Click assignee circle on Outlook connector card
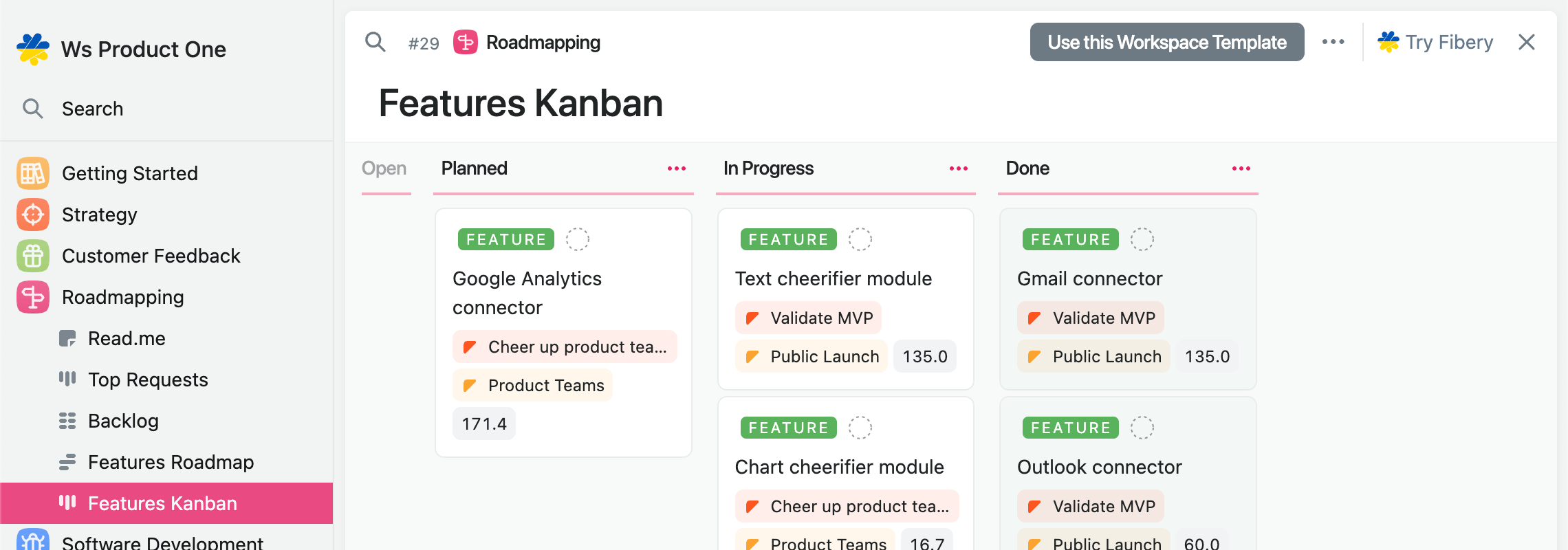1568x550 pixels. point(1142,428)
